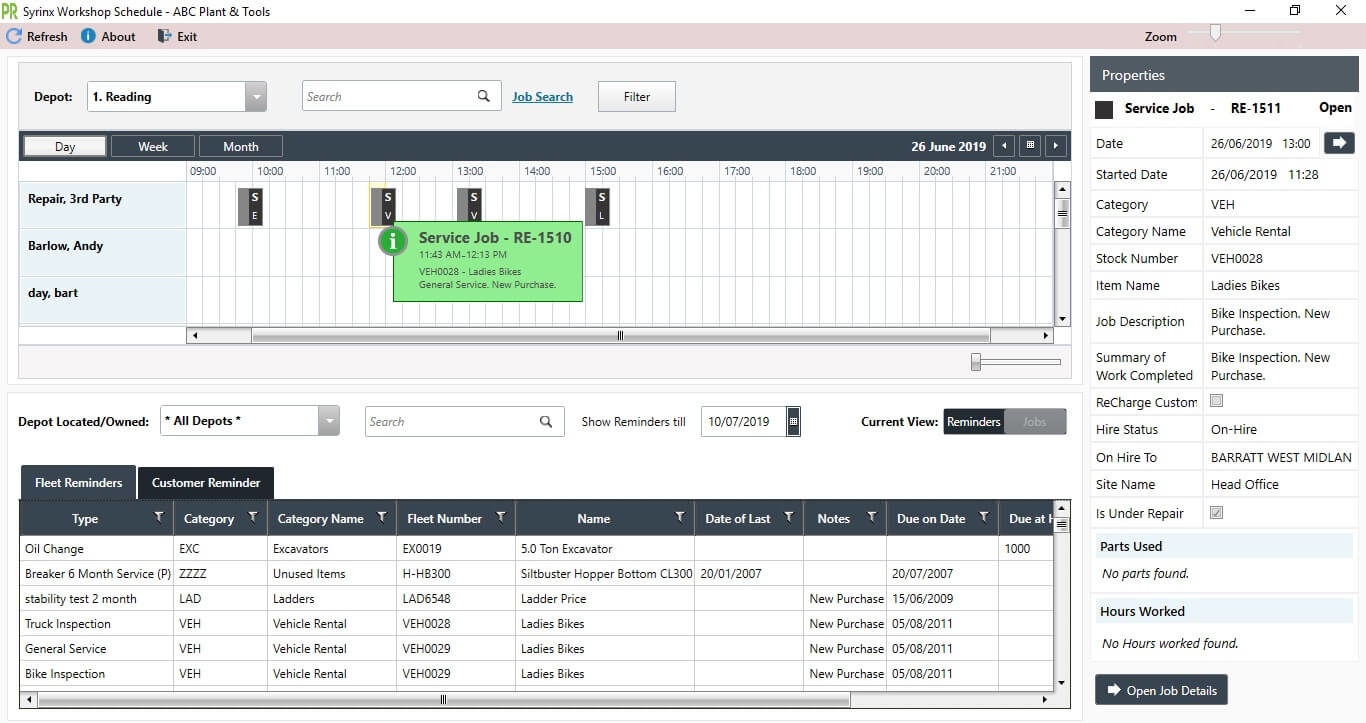
Task: Filter the Category Name column
Action: click(x=381, y=517)
